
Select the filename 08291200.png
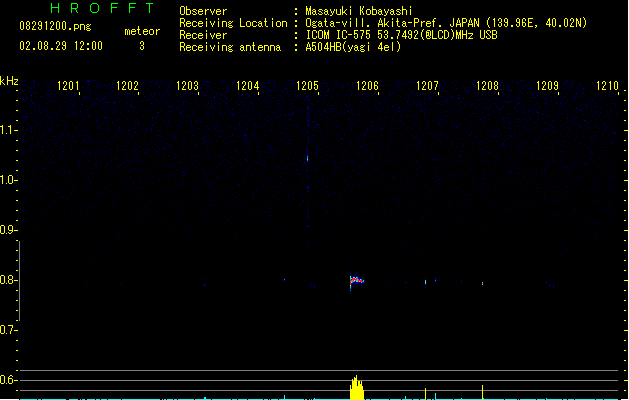55,26
